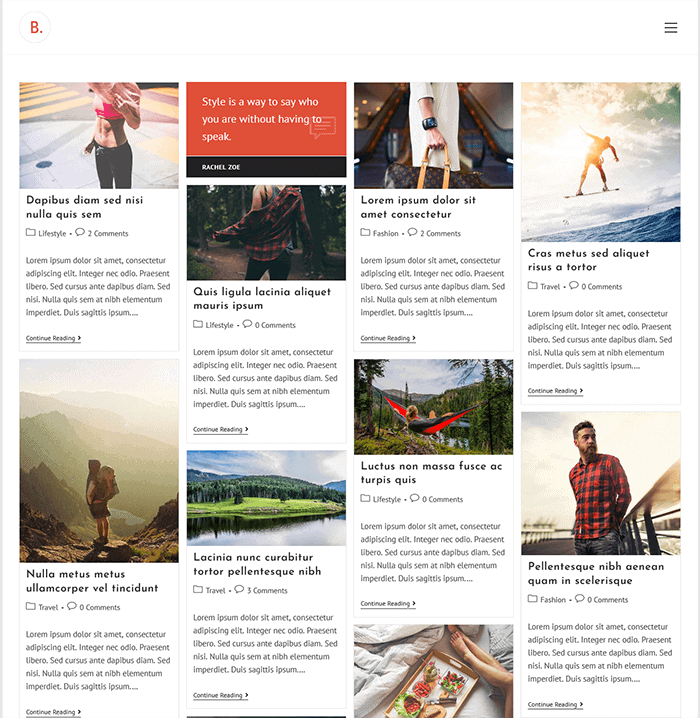The height and width of the screenshot is (718, 700).
Task: Click comment icon under Lorem ipsum dolor post
Action: [412, 233]
